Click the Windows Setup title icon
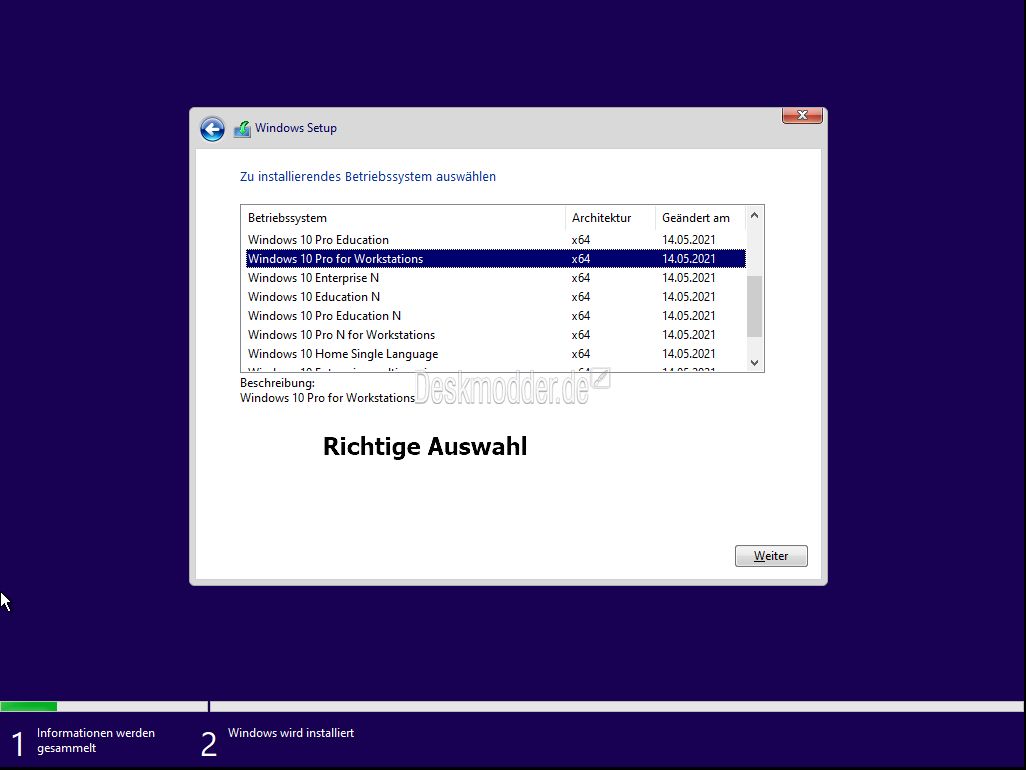 tap(242, 129)
